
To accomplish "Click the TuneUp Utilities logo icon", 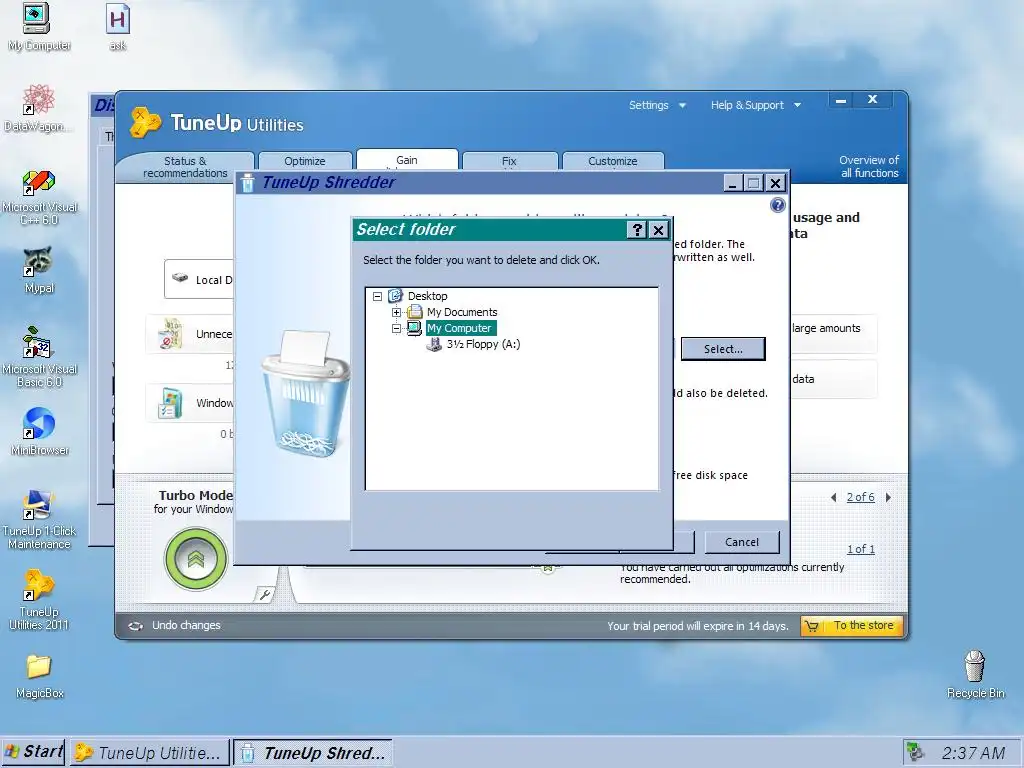I will click(145, 122).
